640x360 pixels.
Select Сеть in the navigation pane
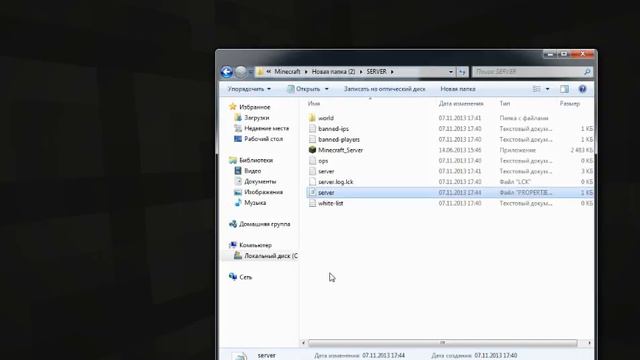point(245,277)
